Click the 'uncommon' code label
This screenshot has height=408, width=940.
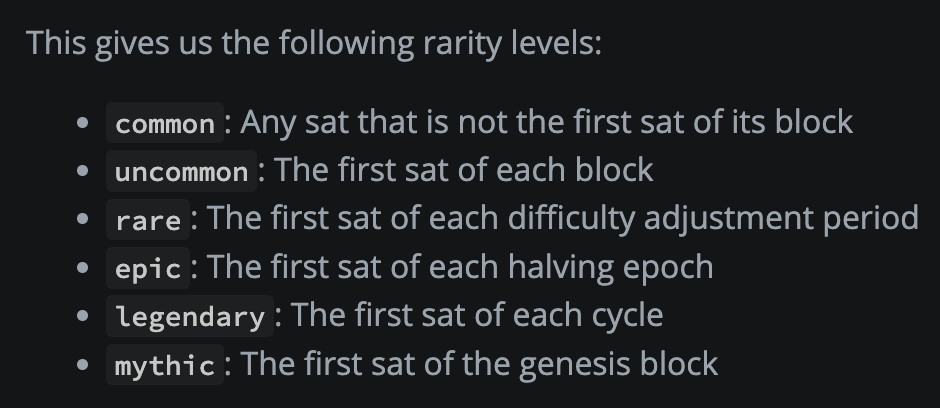182,171
